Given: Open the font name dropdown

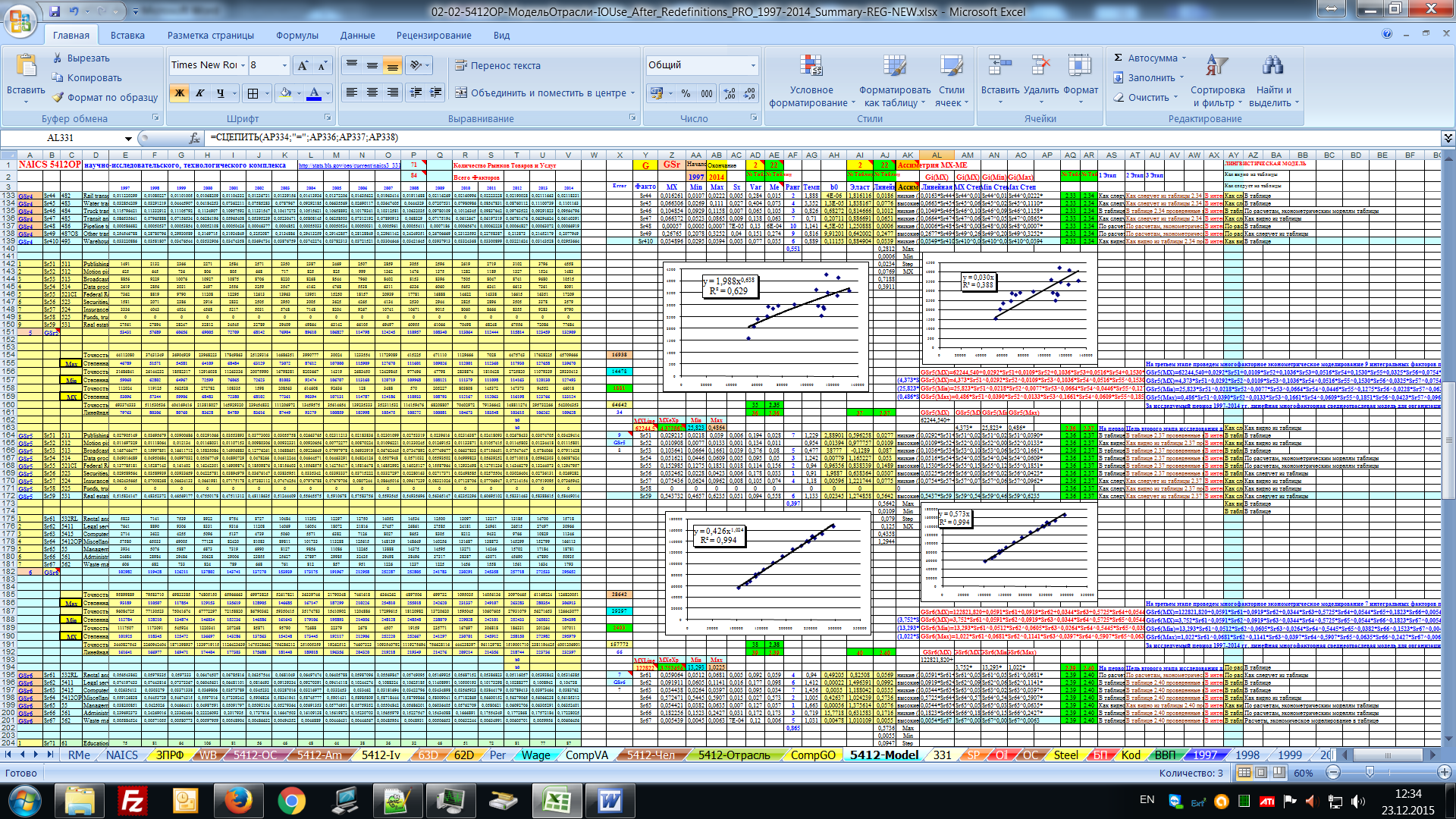Looking at the screenshot, I should point(243,65).
